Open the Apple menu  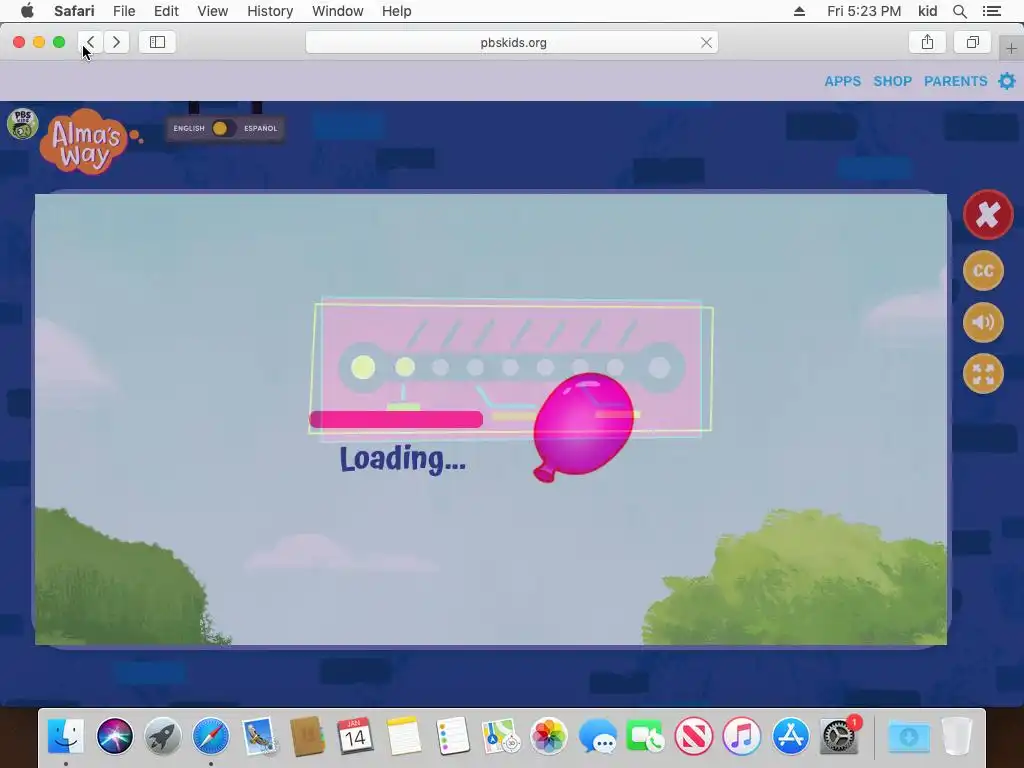pos(27,11)
